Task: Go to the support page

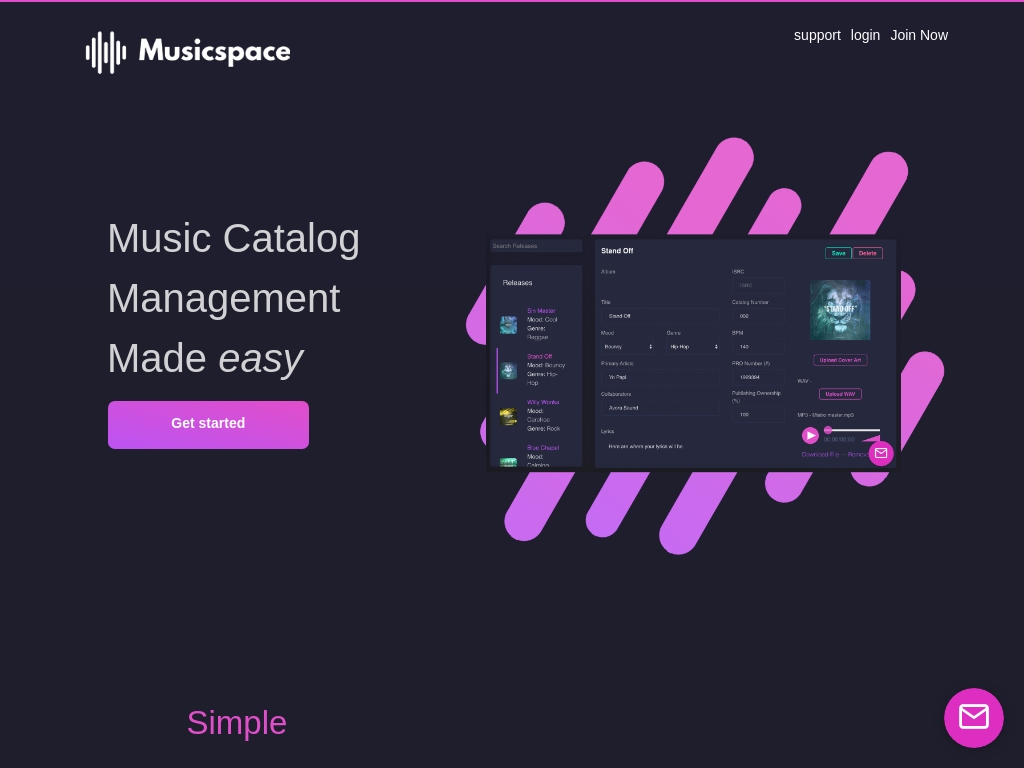Action: (x=817, y=35)
